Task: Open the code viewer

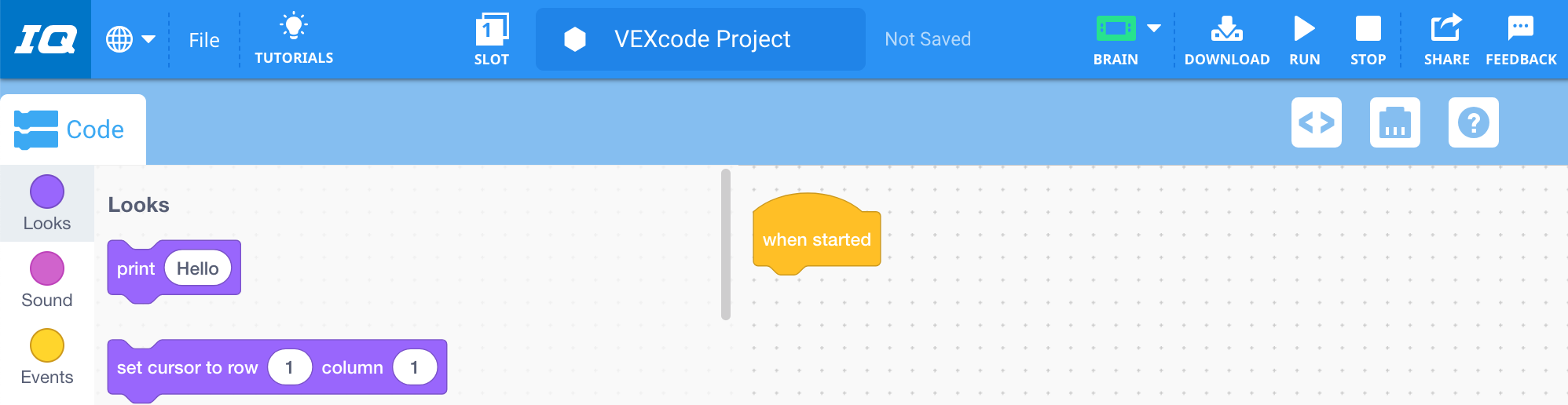Action: (1317, 122)
